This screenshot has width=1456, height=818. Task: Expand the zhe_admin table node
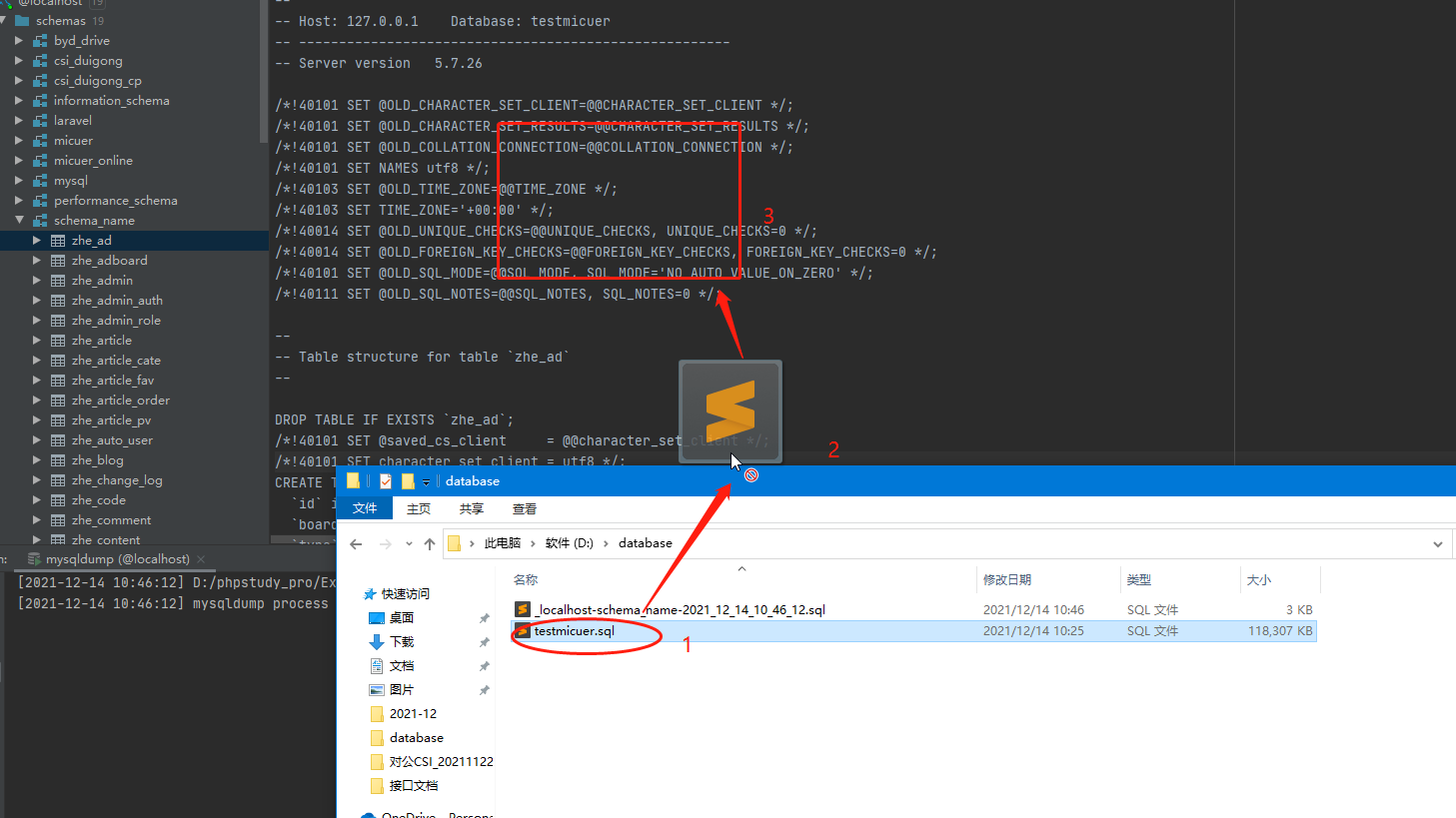(x=37, y=281)
